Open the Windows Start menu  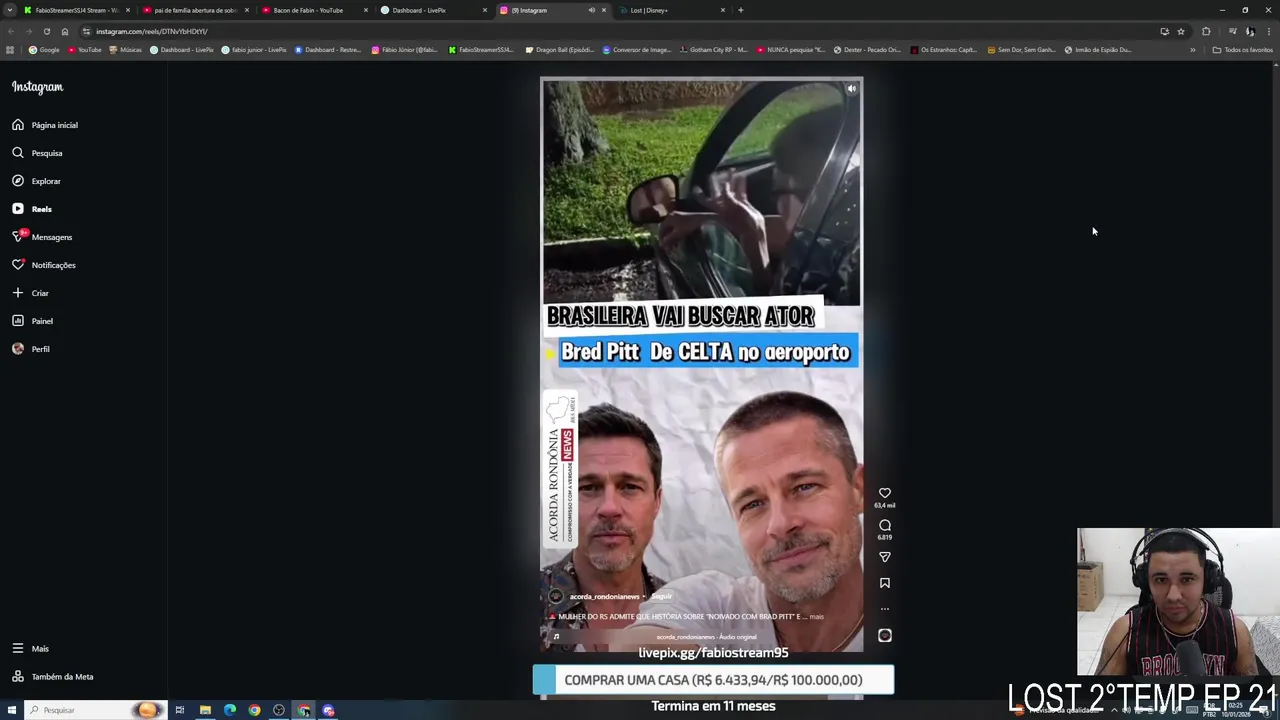coord(10,710)
